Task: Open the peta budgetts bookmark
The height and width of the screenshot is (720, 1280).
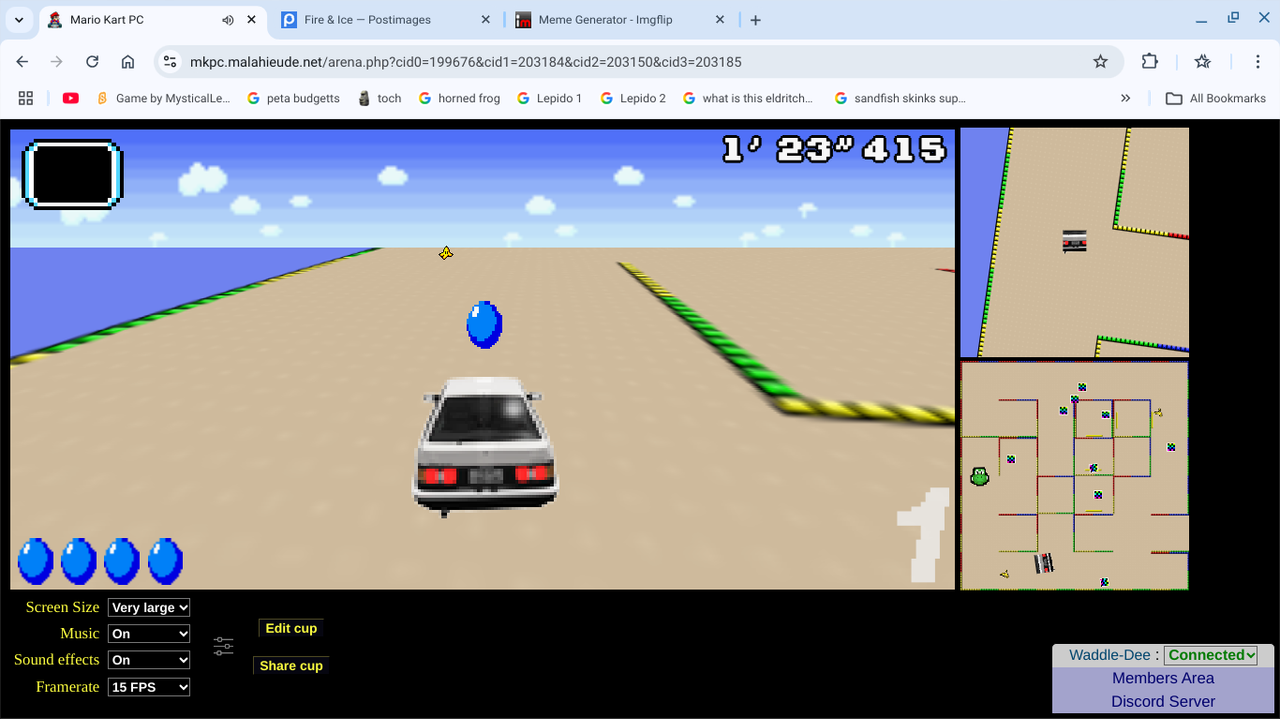Action: click(294, 98)
